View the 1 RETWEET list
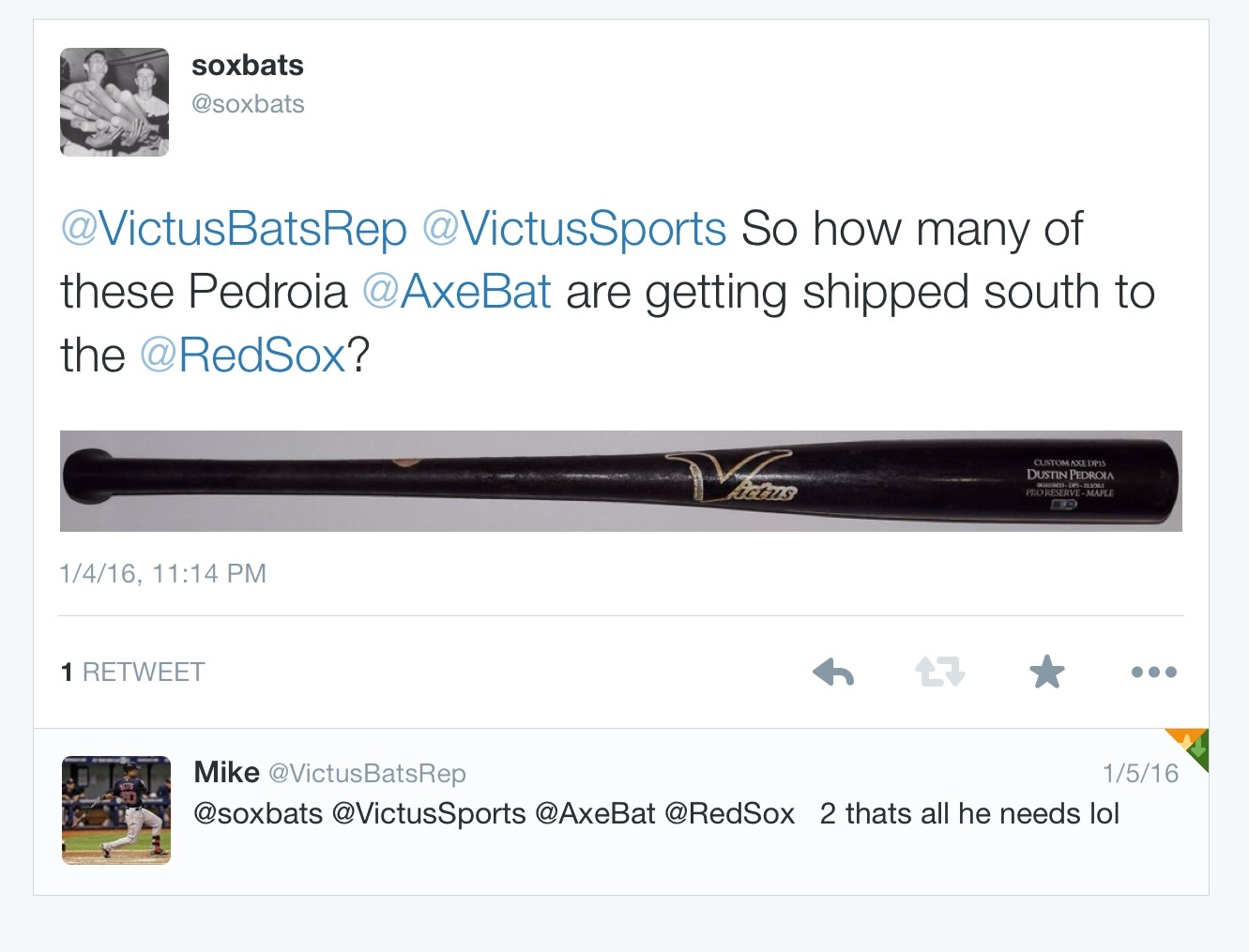This screenshot has width=1249, height=952. [132, 672]
